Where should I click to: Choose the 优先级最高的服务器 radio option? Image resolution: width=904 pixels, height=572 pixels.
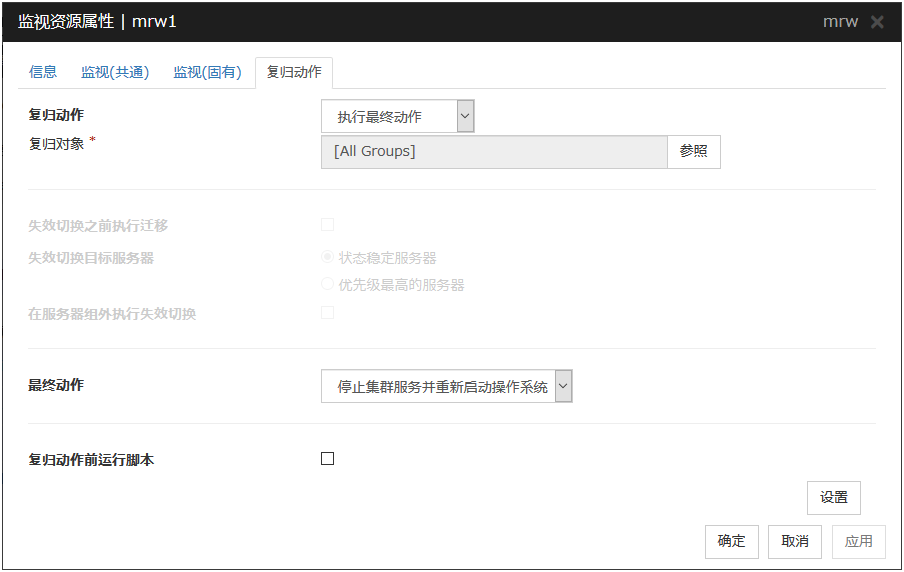click(x=327, y=285)
